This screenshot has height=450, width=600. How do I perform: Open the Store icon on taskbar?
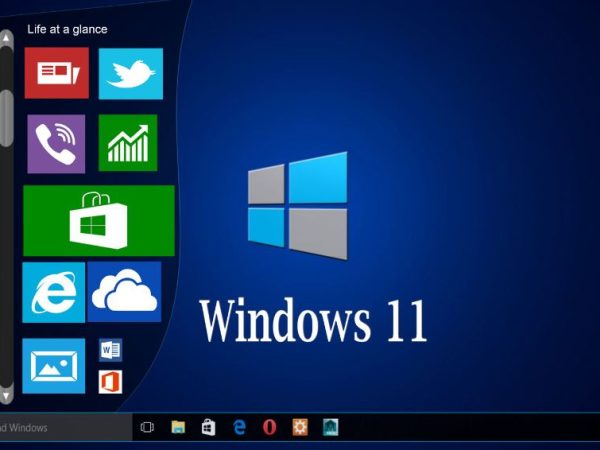[209, 427]
